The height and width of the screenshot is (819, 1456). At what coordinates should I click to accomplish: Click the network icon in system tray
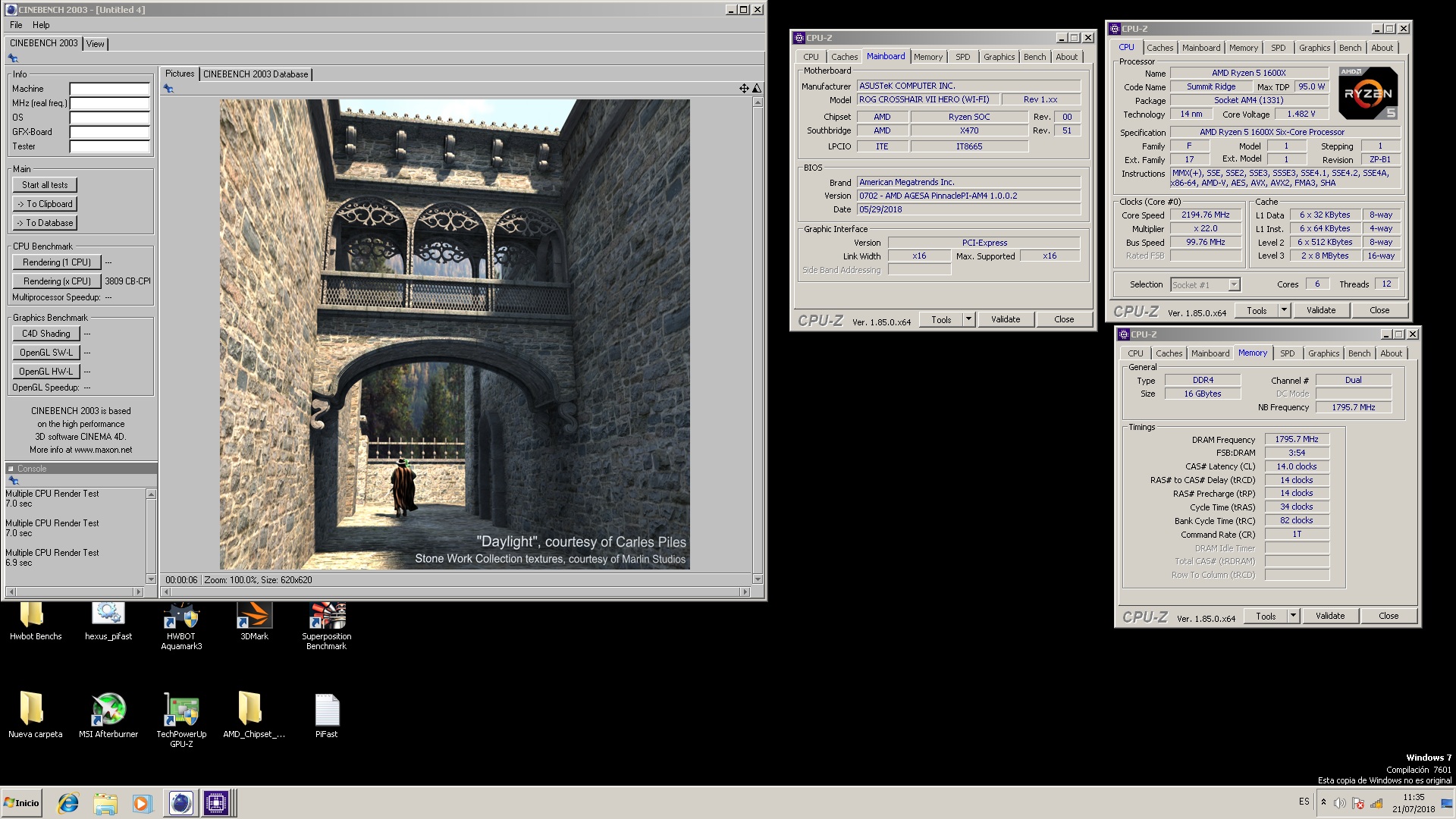click(x=1376, y=803)
